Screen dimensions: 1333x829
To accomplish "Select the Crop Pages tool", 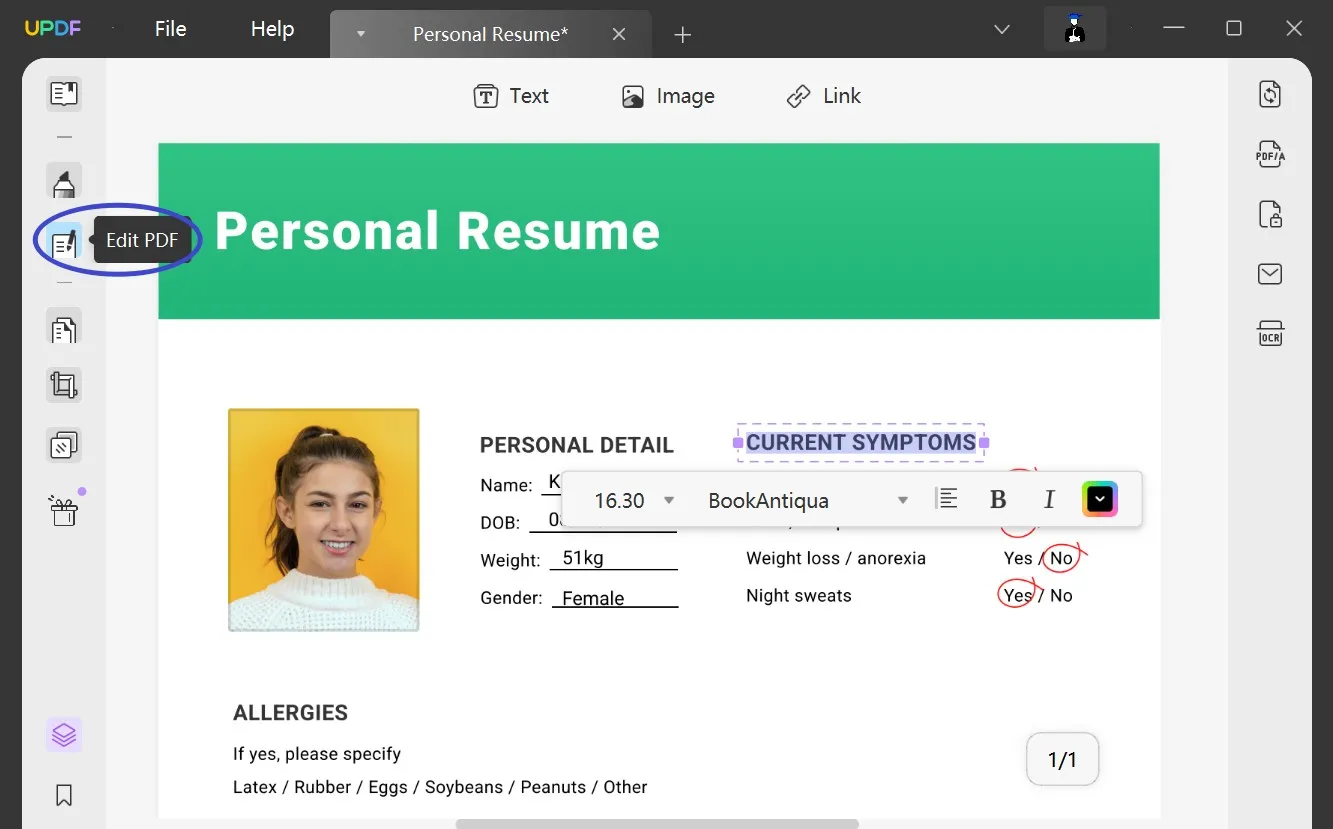I will pyautogui.click(x=64, y=384).
